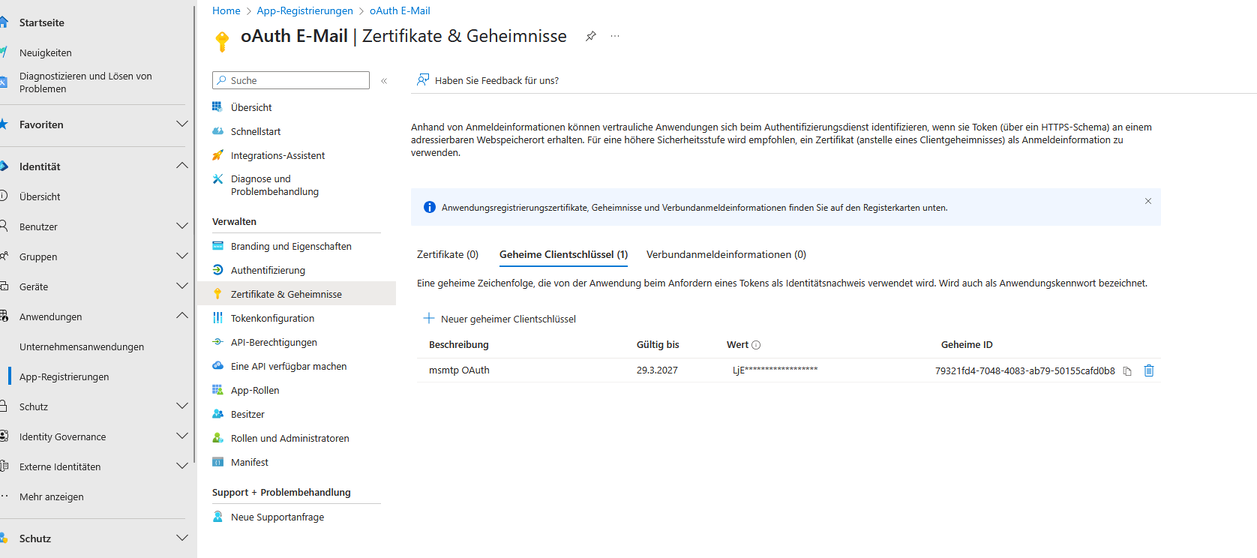Delete the msmtp OAuth client secret

[x=1149, y=371]
